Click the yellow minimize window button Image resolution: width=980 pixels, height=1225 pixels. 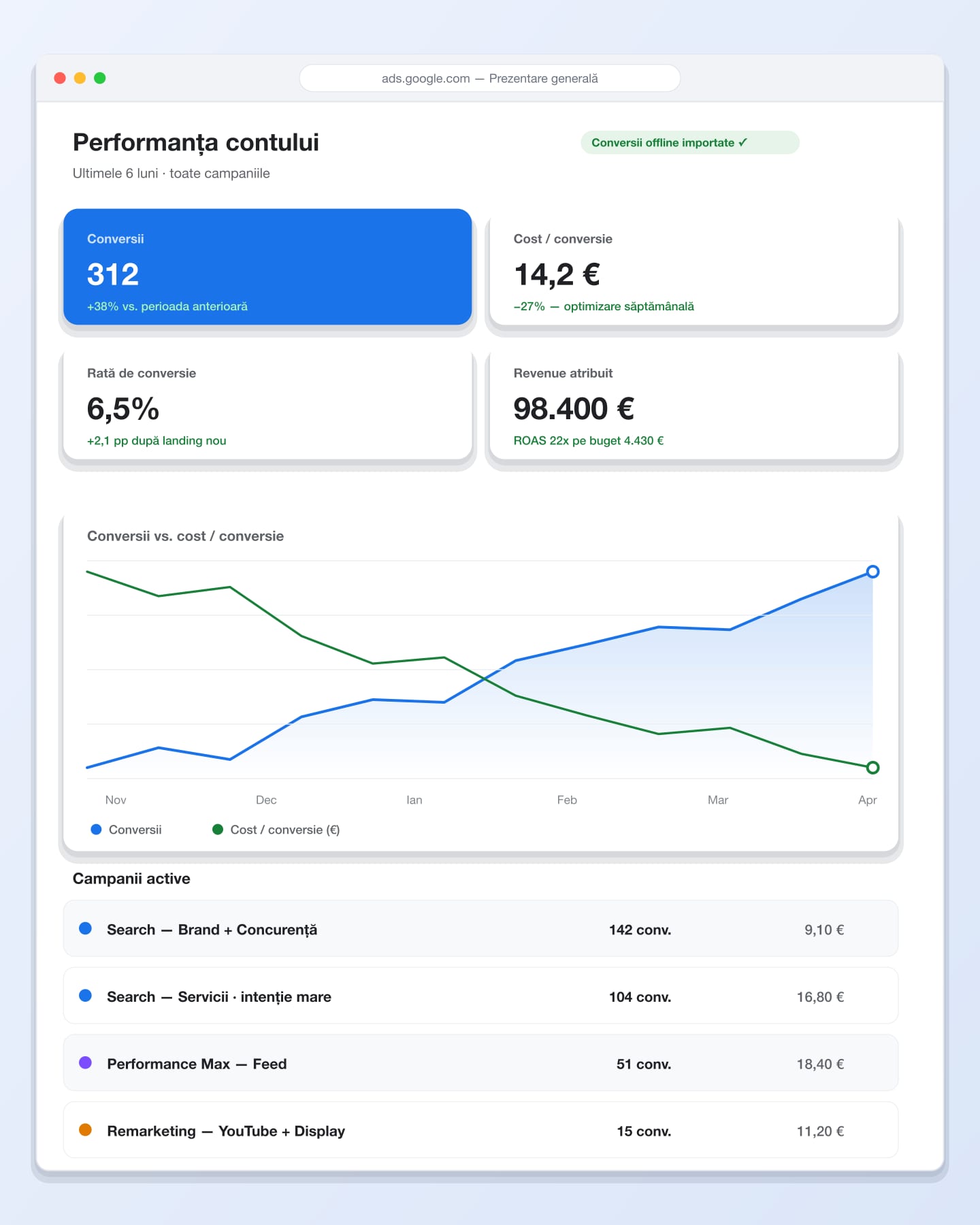[x=80, y=78]
